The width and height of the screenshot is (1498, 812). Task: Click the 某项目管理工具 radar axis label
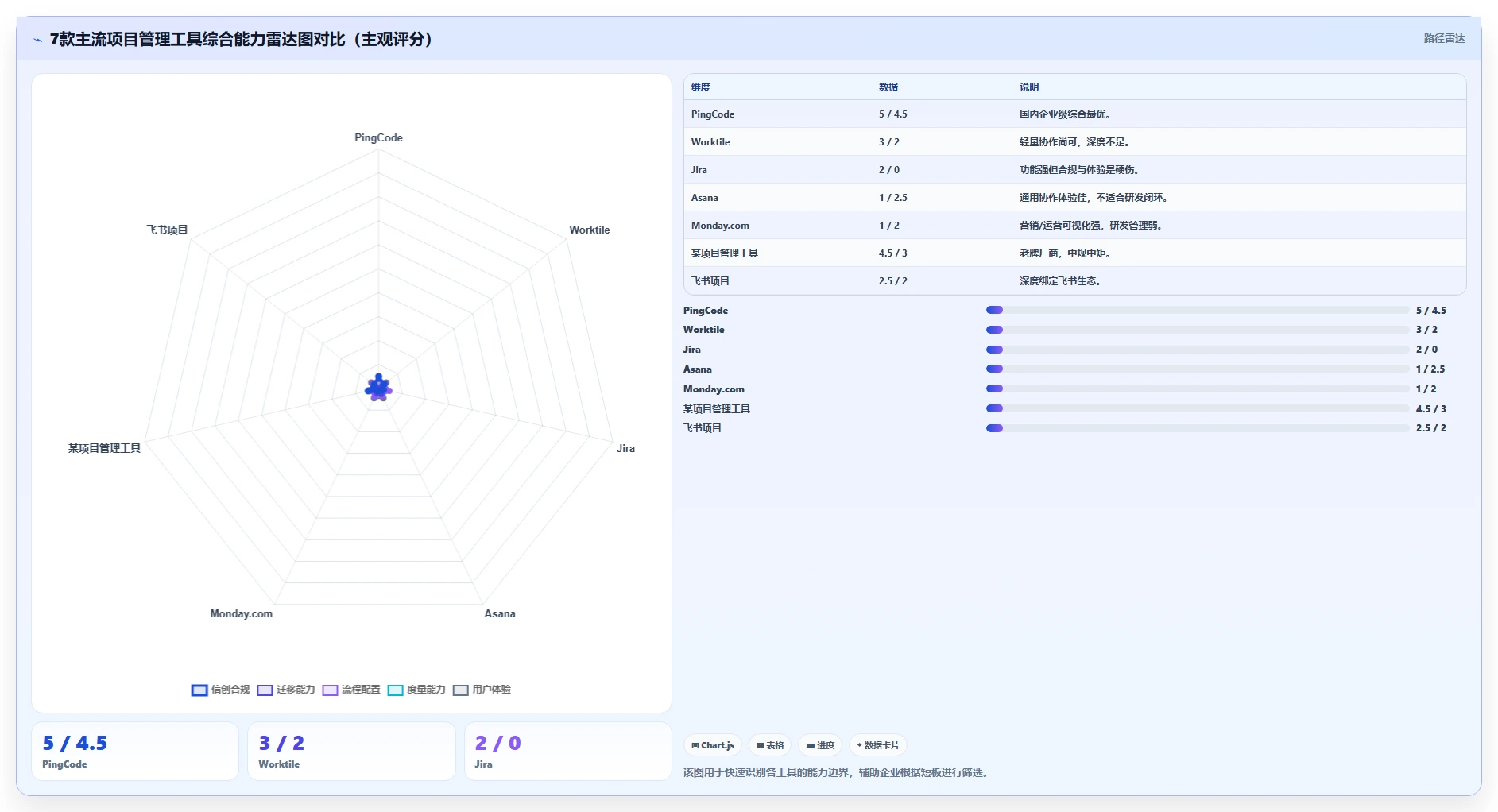click(104, 449)
